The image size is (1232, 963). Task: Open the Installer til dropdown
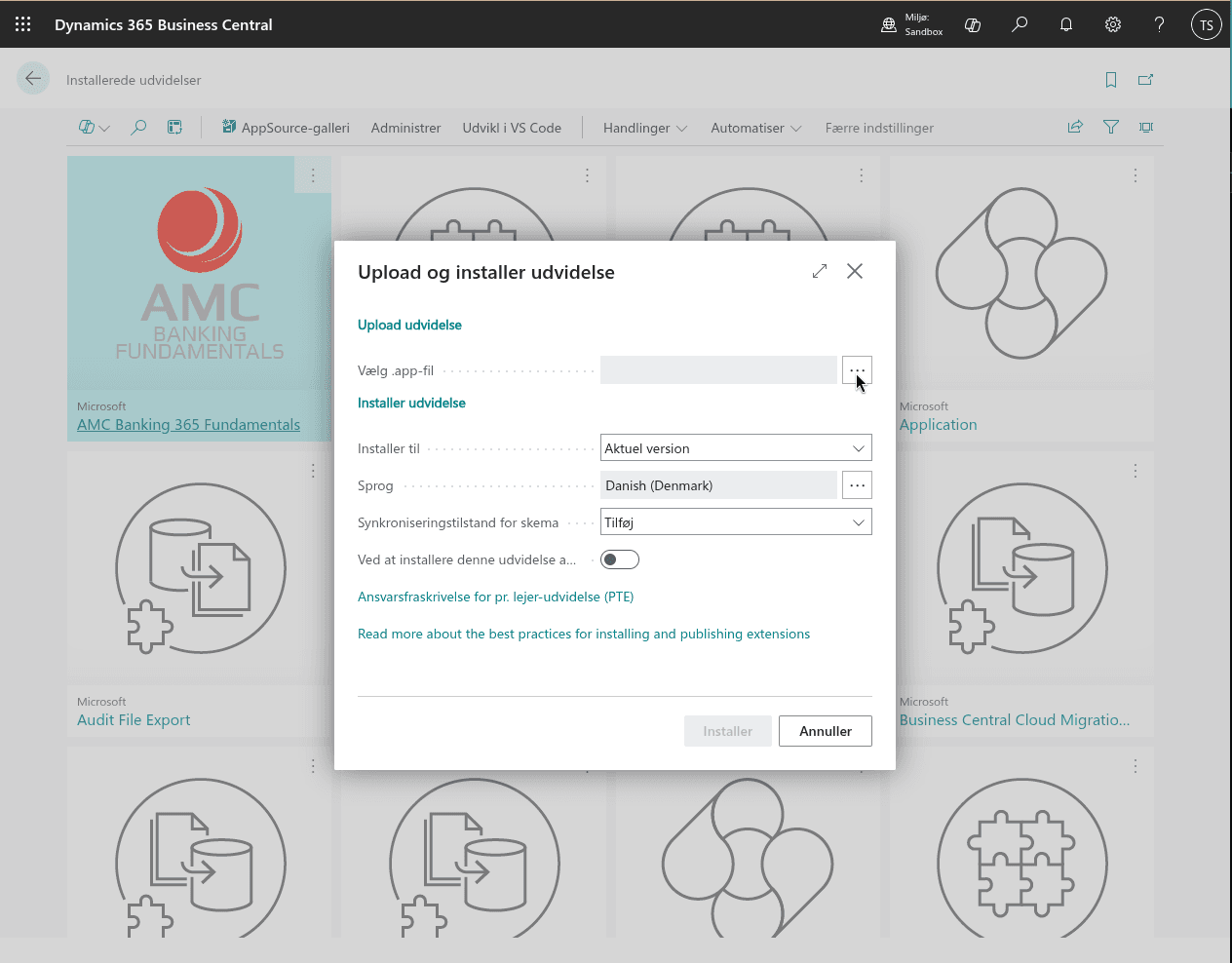point(736,448)
